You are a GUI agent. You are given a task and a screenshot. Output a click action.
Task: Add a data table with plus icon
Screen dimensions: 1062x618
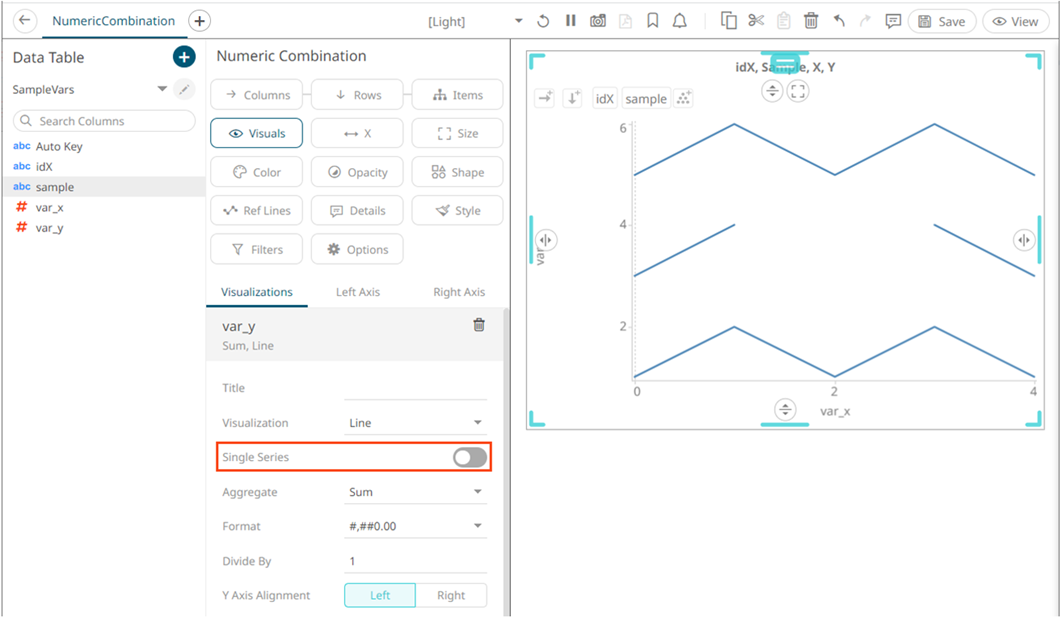coord(184,57)
